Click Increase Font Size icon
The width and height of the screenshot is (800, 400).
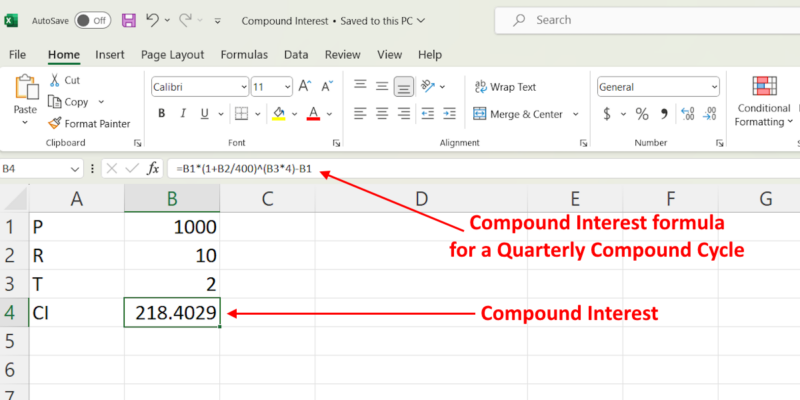(x=305, y=86)
